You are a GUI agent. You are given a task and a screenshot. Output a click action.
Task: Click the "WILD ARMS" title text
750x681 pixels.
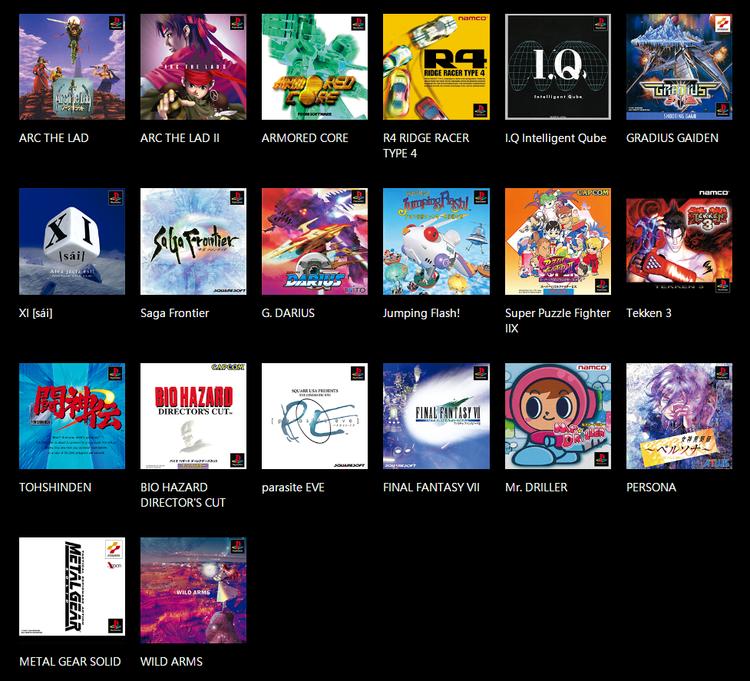pyautogui.click(x=171, y=662)
